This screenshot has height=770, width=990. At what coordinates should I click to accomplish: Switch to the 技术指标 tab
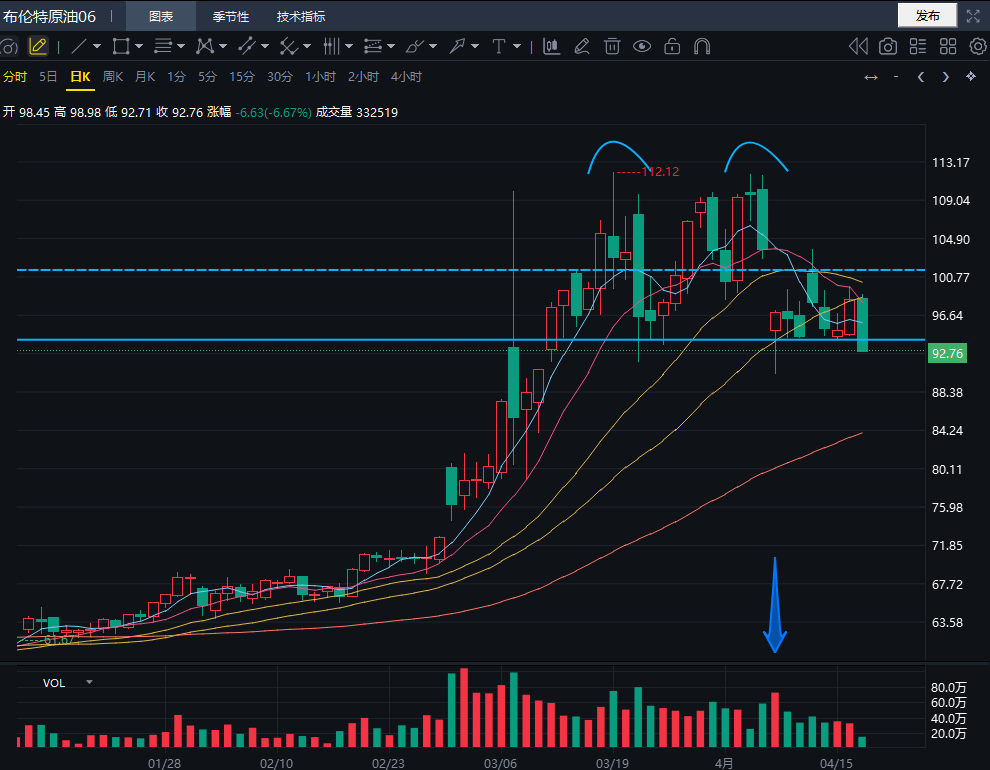(301, 16)
